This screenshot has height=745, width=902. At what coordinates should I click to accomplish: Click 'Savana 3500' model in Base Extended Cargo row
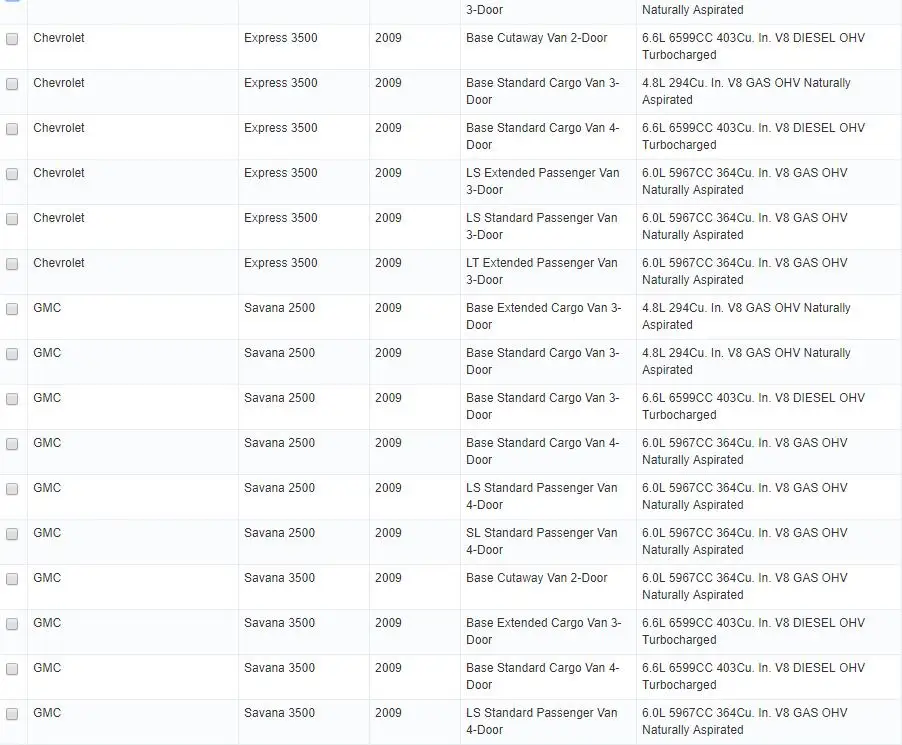click(x=280, y=623)
